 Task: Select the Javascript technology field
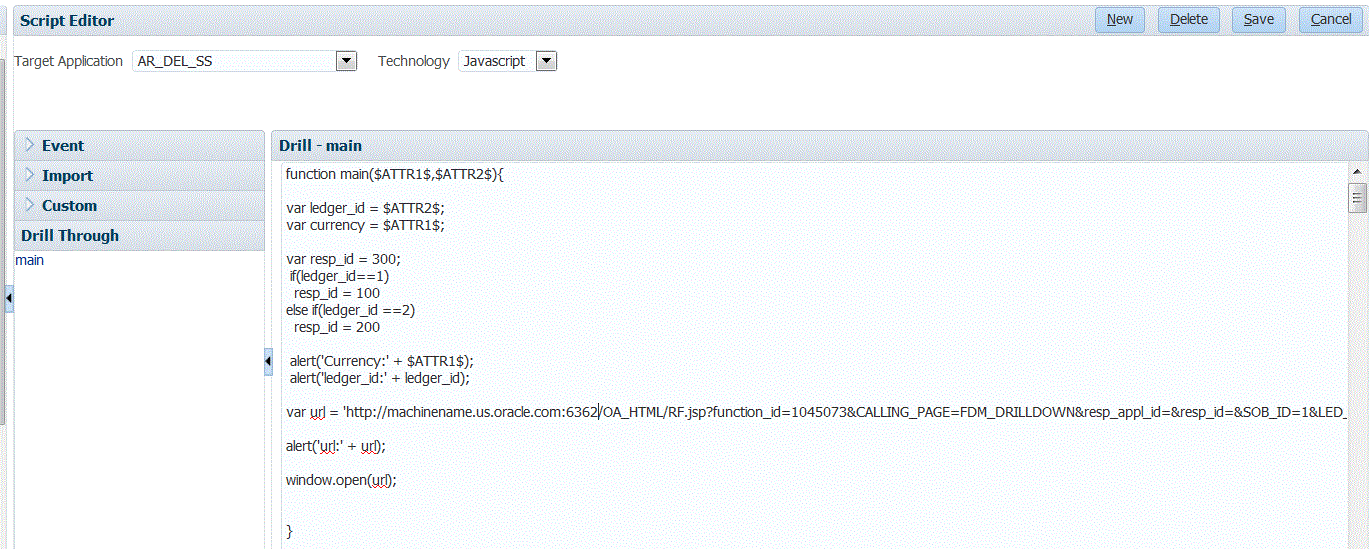pos(498,61)
